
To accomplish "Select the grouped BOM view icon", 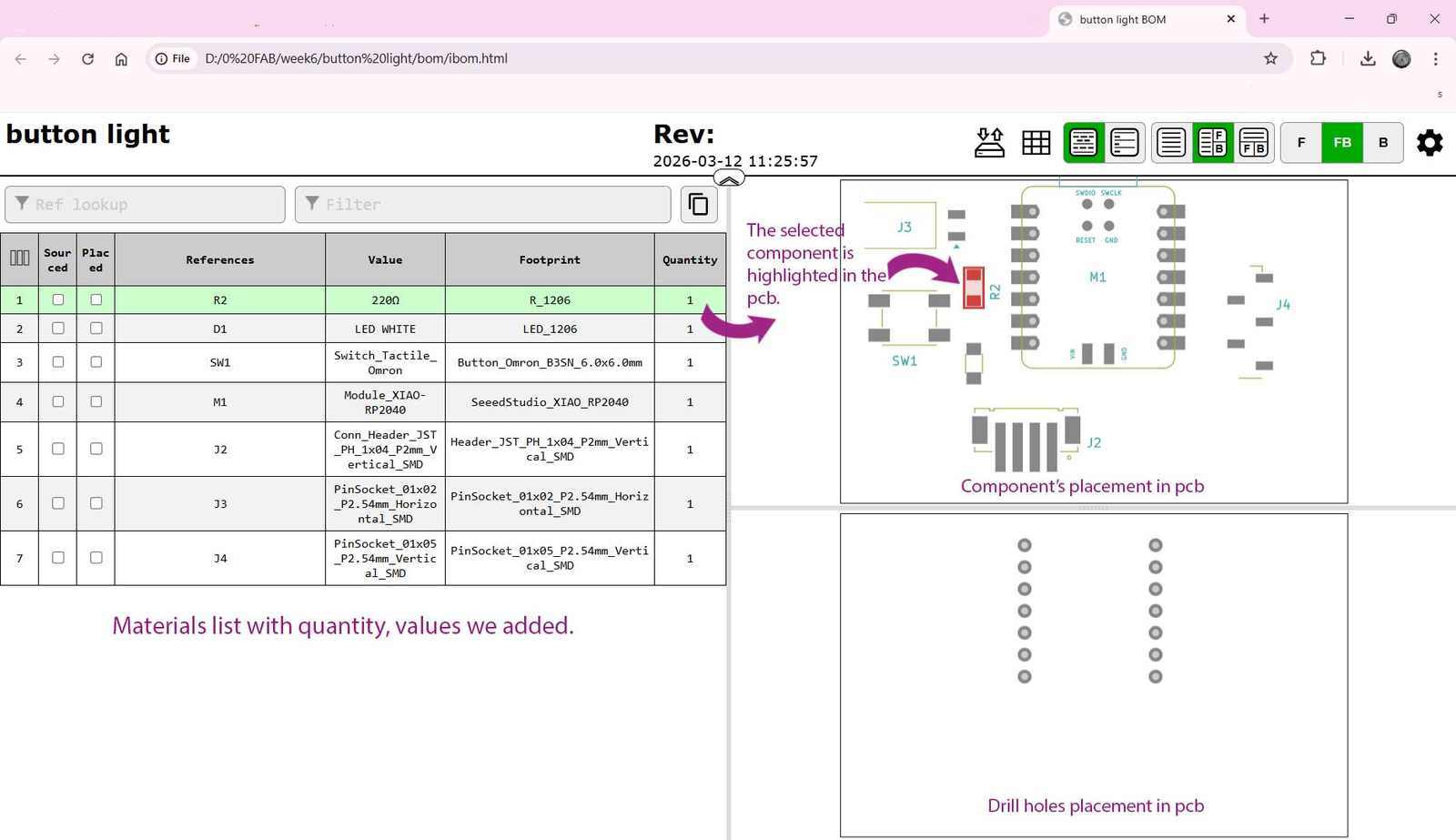I will 1083,142.
